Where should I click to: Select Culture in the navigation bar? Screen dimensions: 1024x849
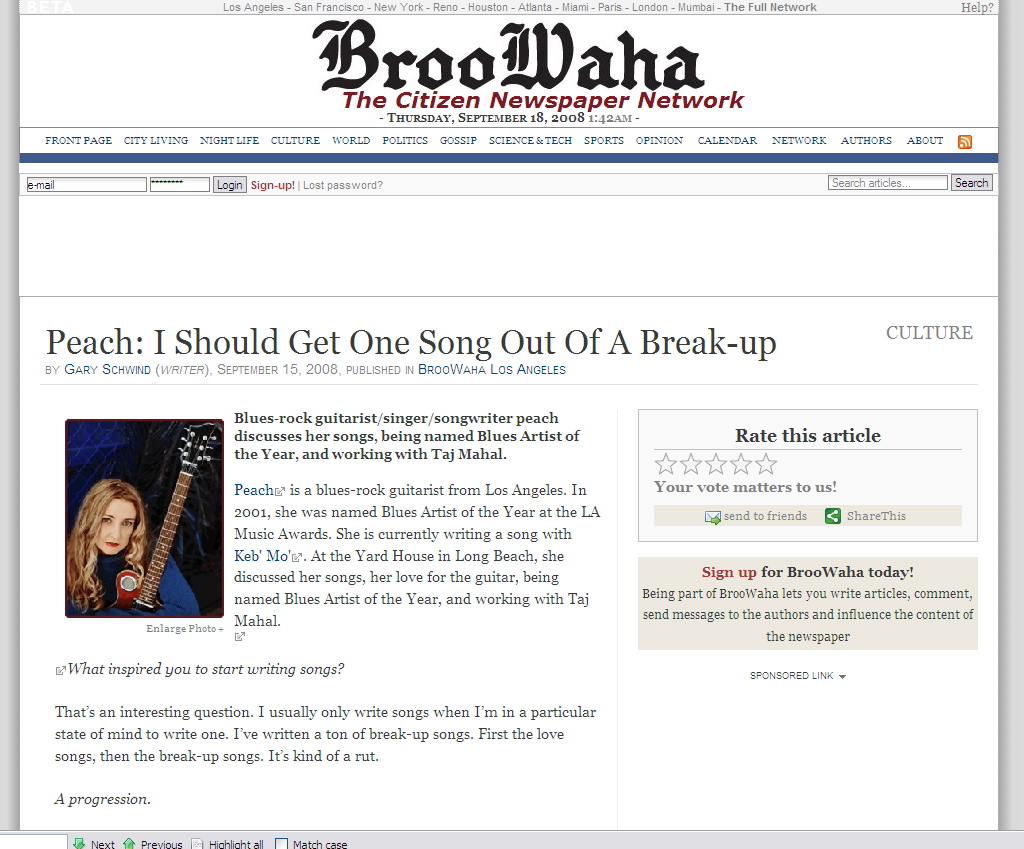[295, 140]
